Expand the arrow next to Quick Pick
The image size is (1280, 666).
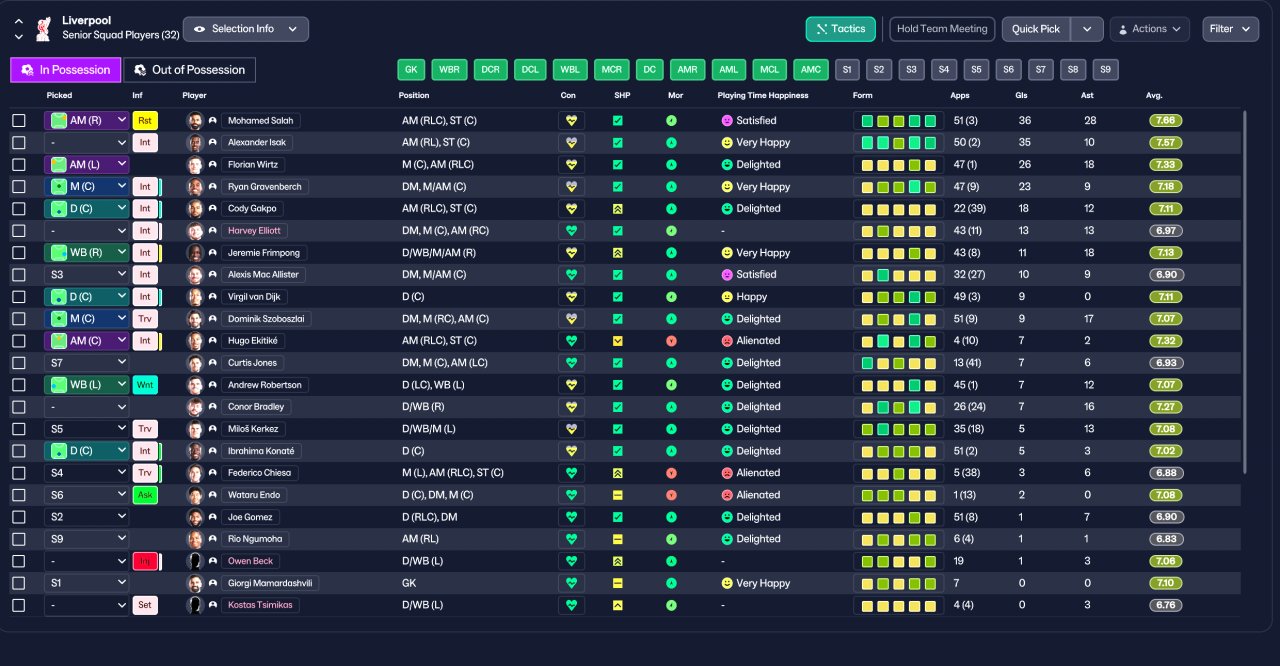tap(1087, 29)
